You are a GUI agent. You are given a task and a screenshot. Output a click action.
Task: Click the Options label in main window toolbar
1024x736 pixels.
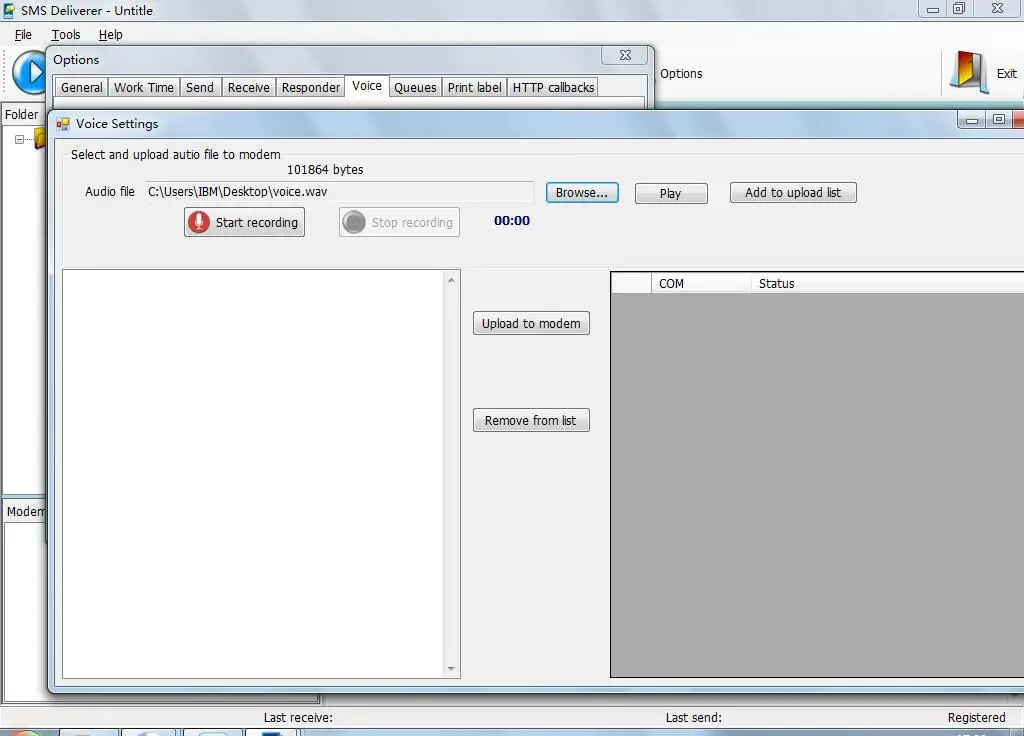pos(681,74)
